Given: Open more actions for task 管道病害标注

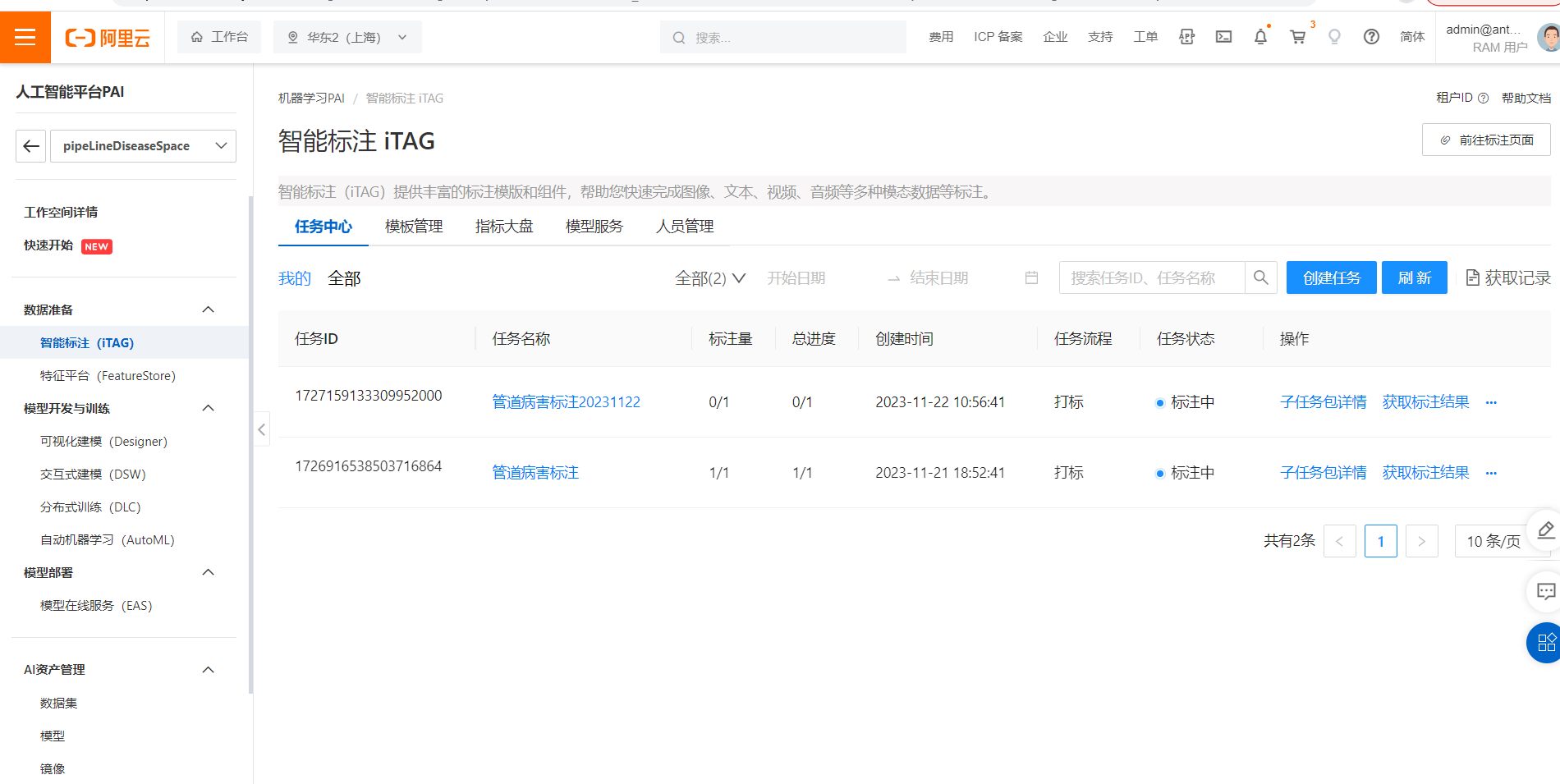Looking at the screenshot, I should [x=1491, y=473].
